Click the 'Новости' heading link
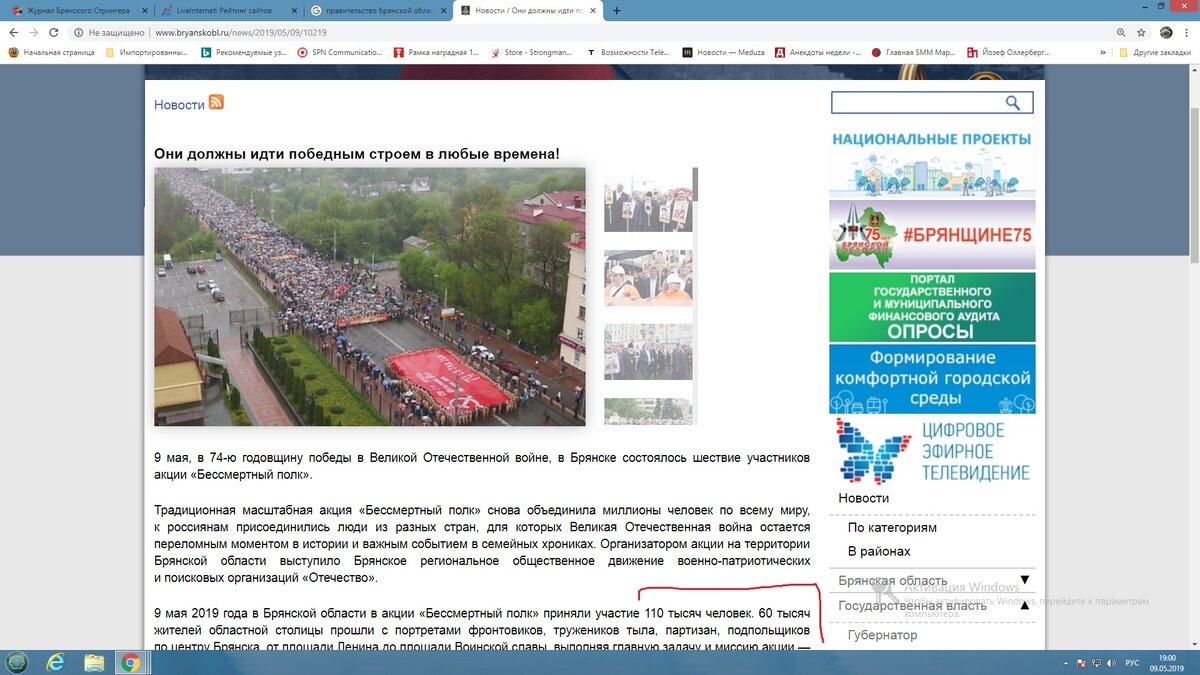Screen dimensions: 1200x675 click(x=179, y=104)
